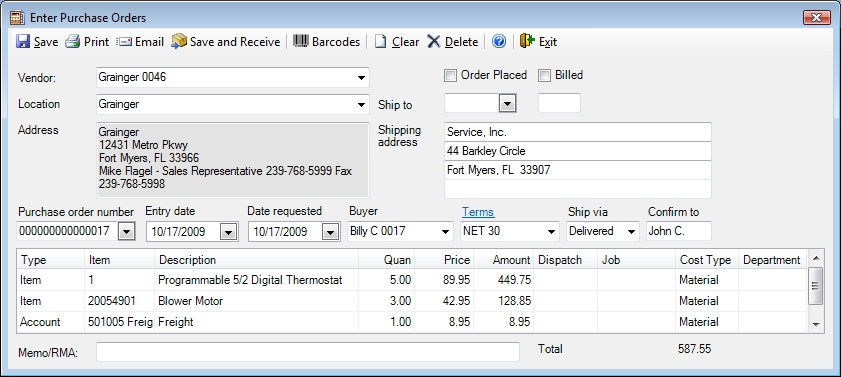Open the Vendor dropdown

[362, 78]
